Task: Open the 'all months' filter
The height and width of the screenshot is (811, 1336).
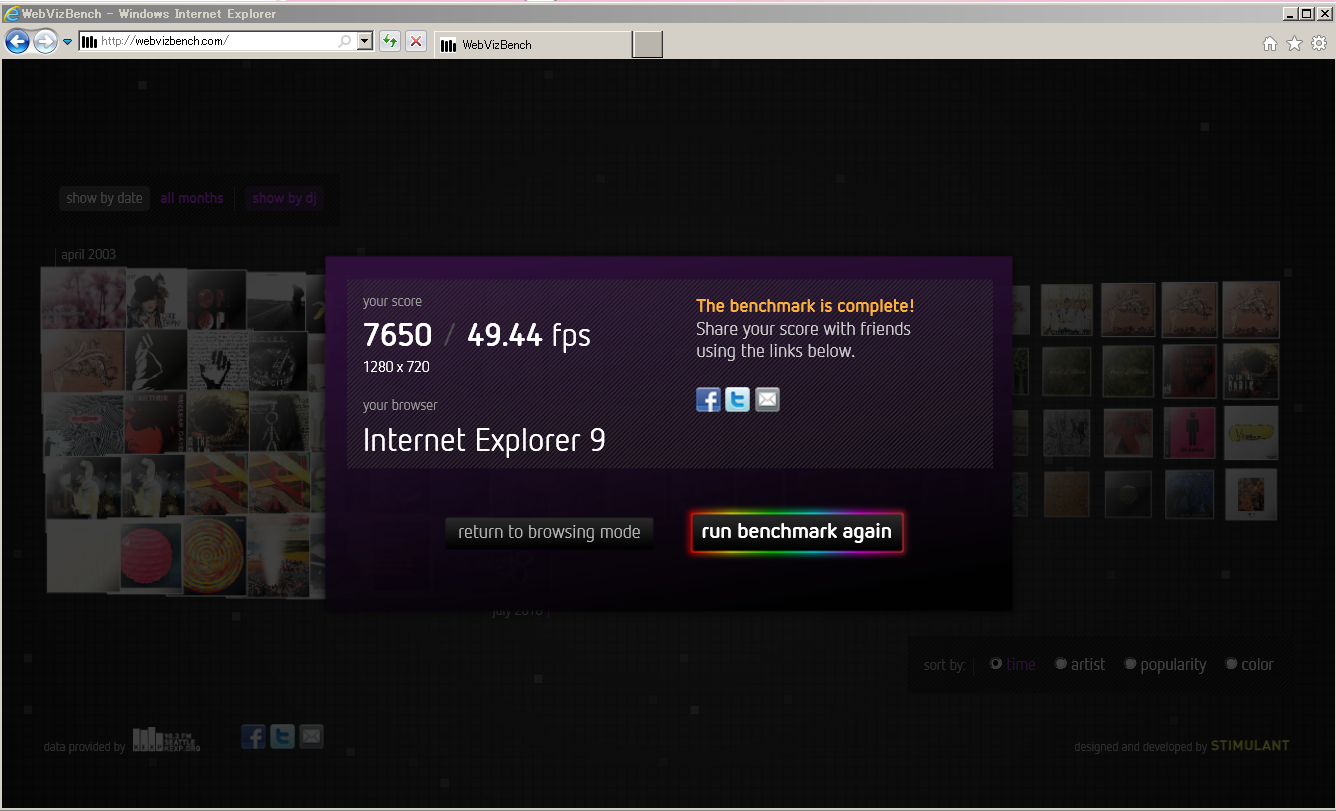Action: click(192, 198)
